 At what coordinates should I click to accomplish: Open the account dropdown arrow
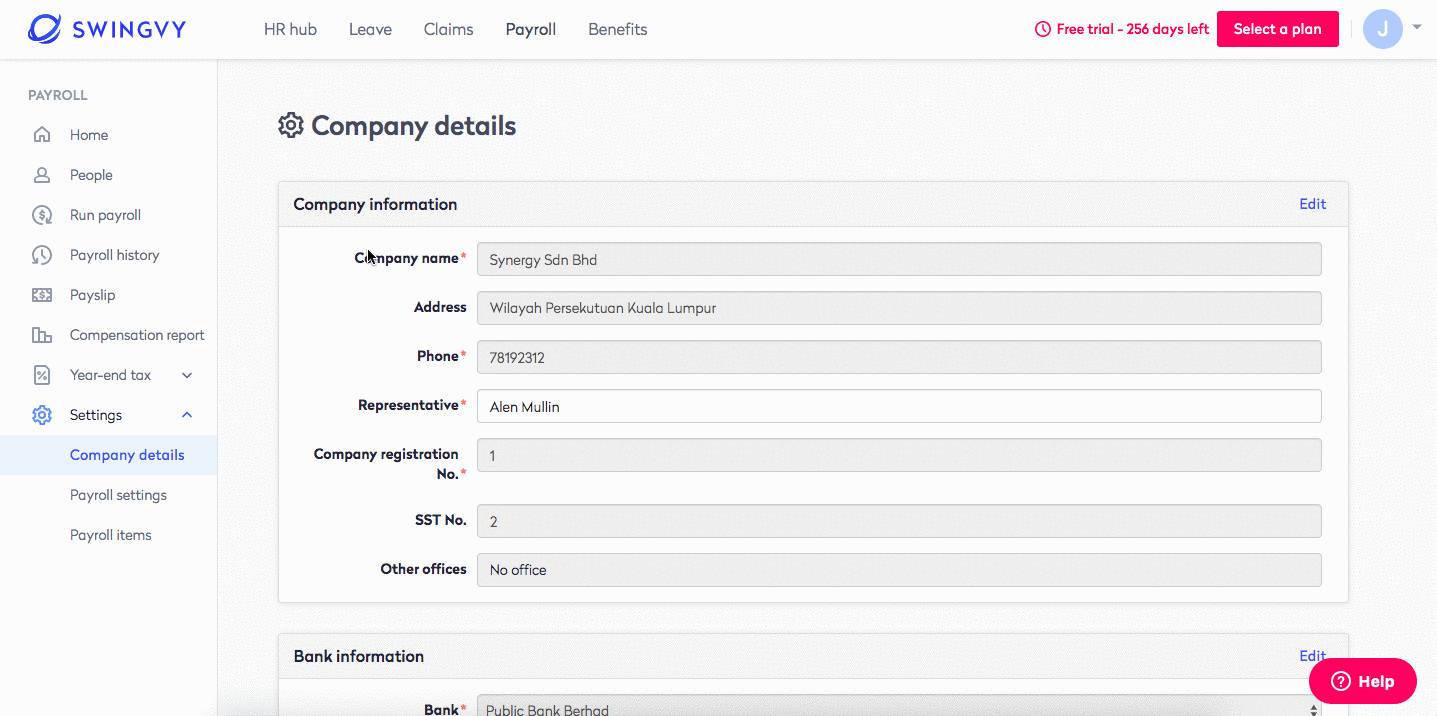tap(1417, 28)
